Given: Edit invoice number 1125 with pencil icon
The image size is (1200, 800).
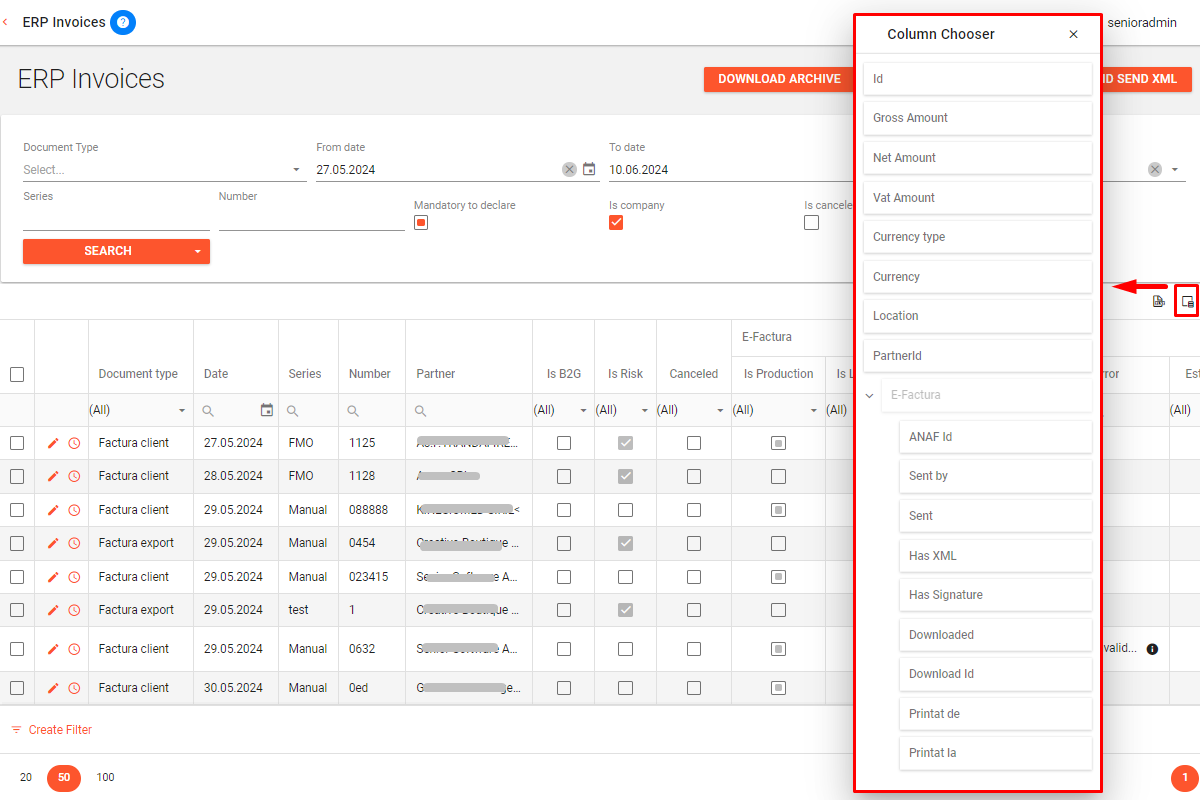Looking at the screenshot, I should pyautogui.click(x=53, y=443).
